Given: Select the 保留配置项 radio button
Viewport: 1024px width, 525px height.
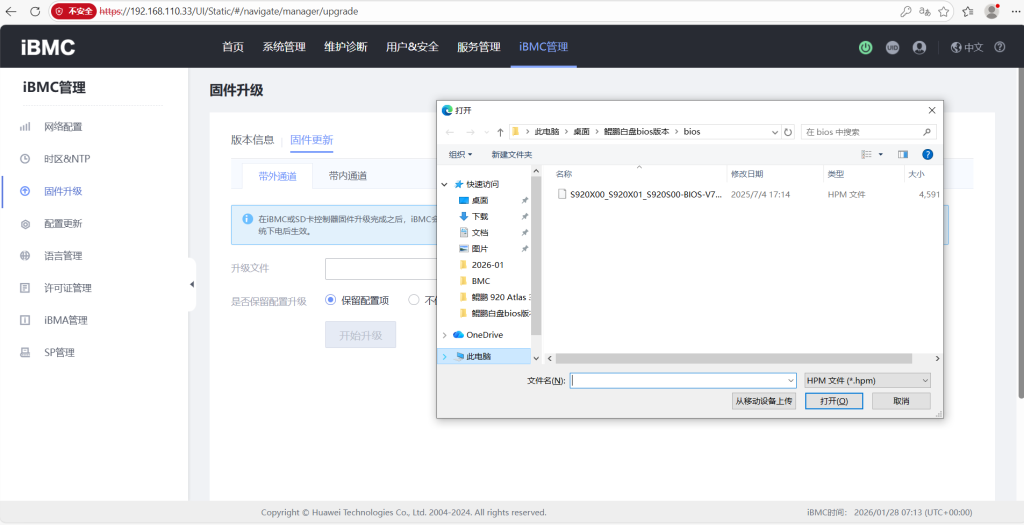Looking at the screenshot, I should tap(331, 300).
